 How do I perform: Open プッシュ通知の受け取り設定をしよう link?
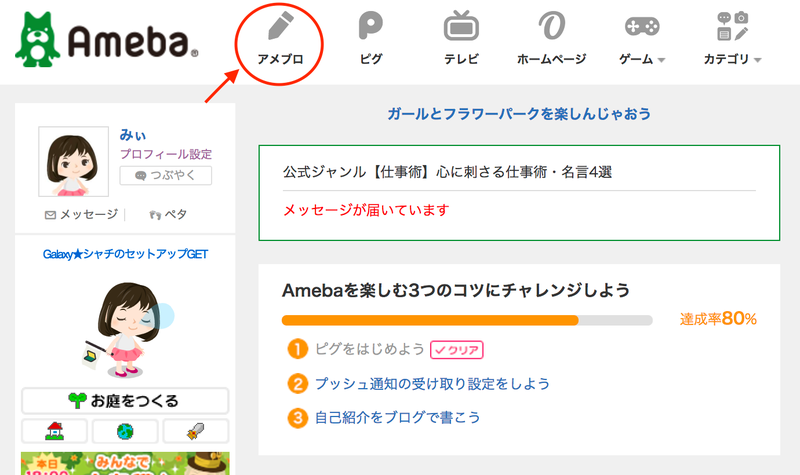[x=432, y=384]
